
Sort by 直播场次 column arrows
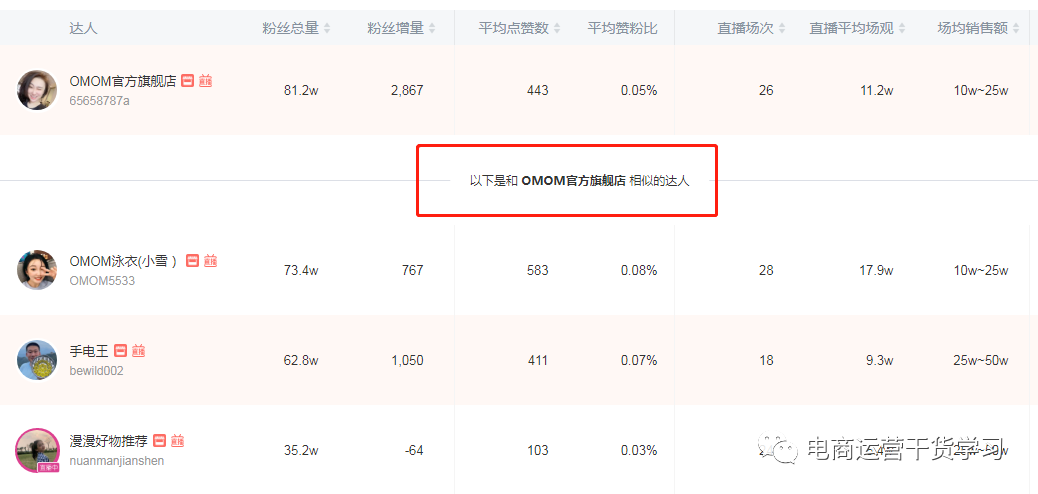tap(782, 28)
